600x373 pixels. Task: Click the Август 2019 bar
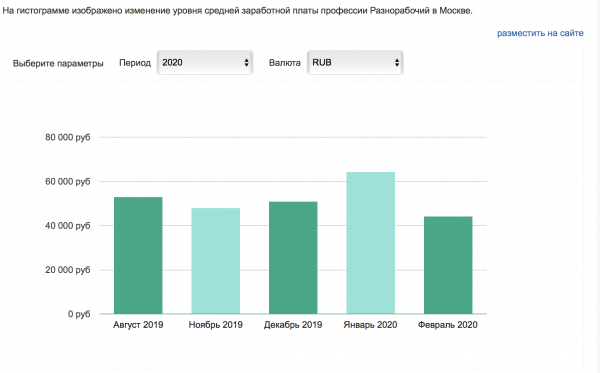[x=138, y=256]
